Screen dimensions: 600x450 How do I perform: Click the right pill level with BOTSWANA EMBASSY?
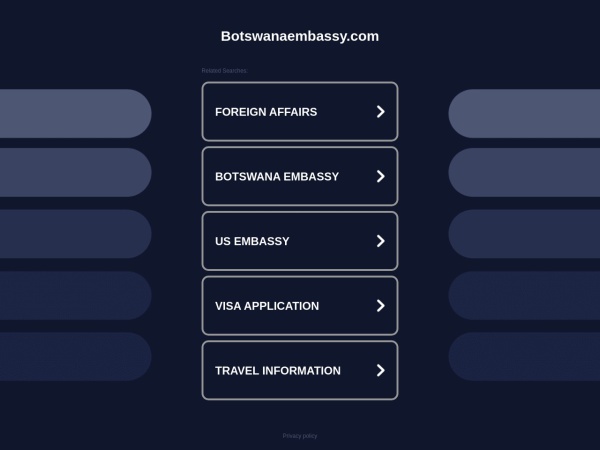(524, 173)
